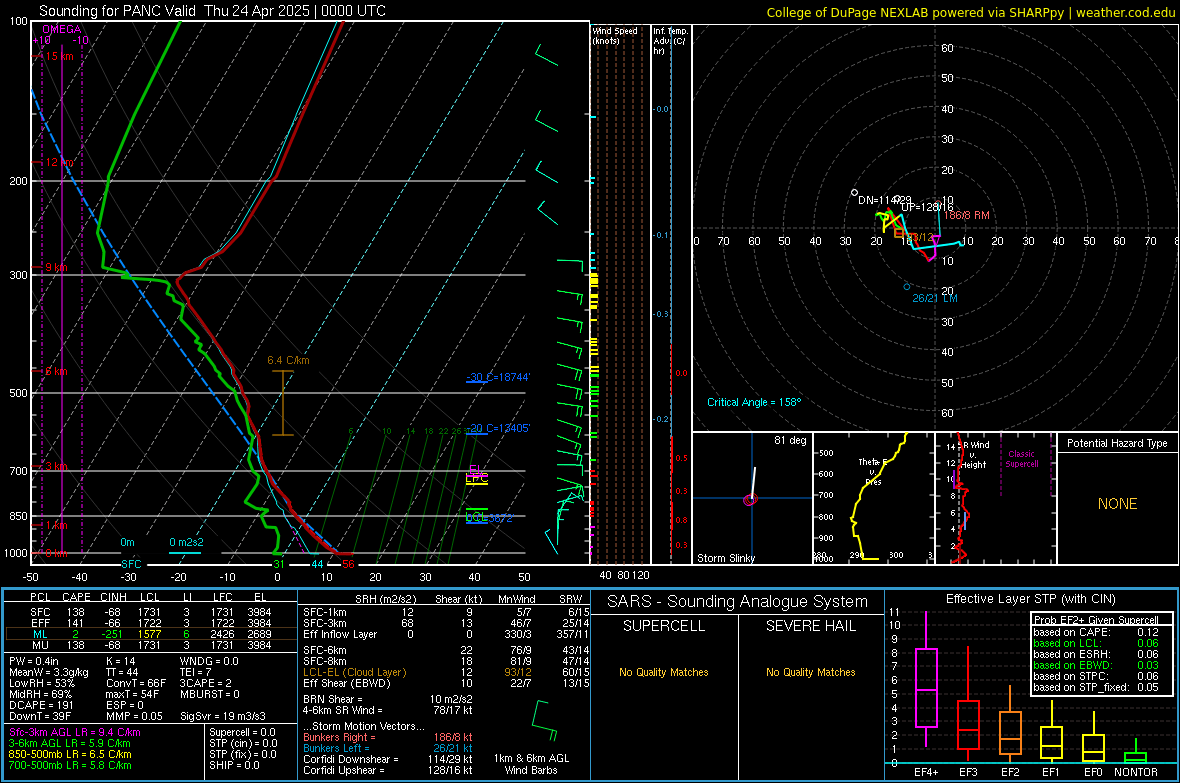Click '700-500mb LR = 5.8 C/km'

point(70,765)
